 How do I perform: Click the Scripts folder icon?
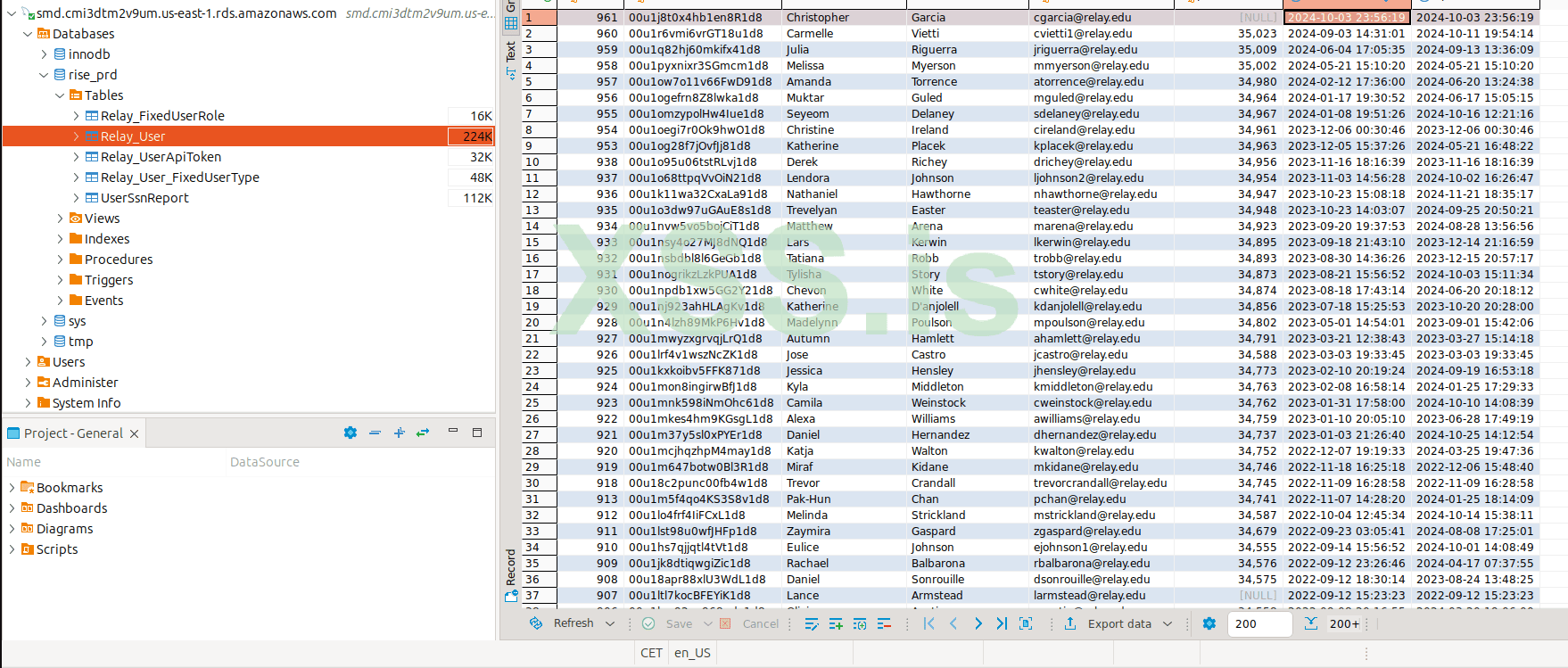(x=28, y=549)
